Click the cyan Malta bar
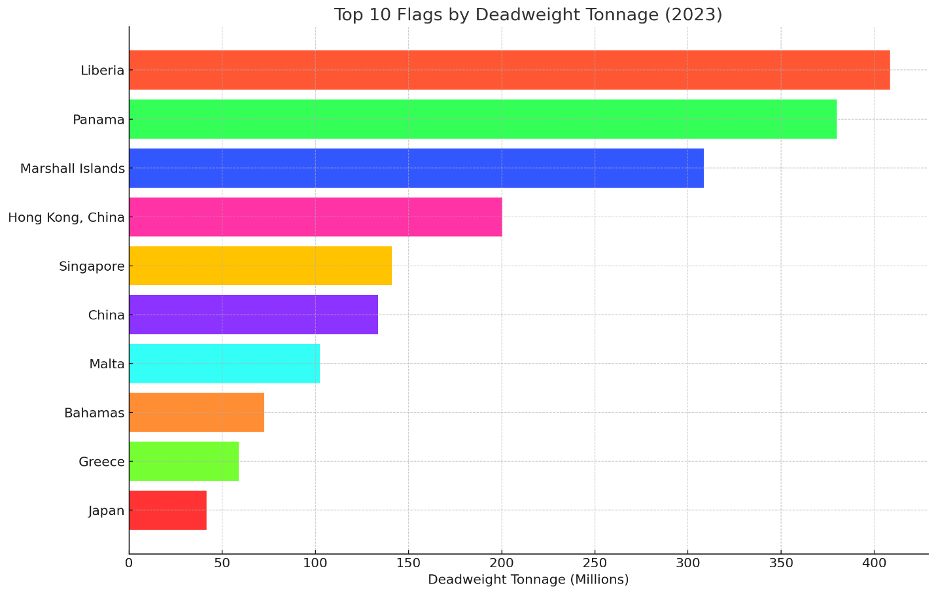 pos(224,364)
